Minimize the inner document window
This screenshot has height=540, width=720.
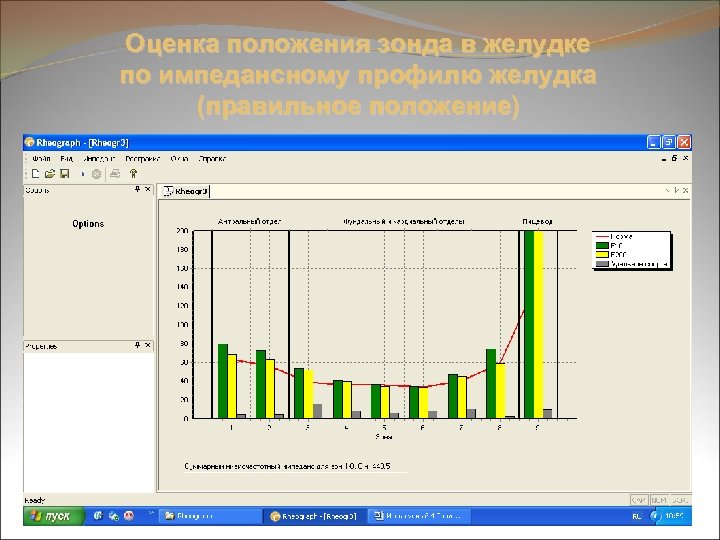click(664, 158)
